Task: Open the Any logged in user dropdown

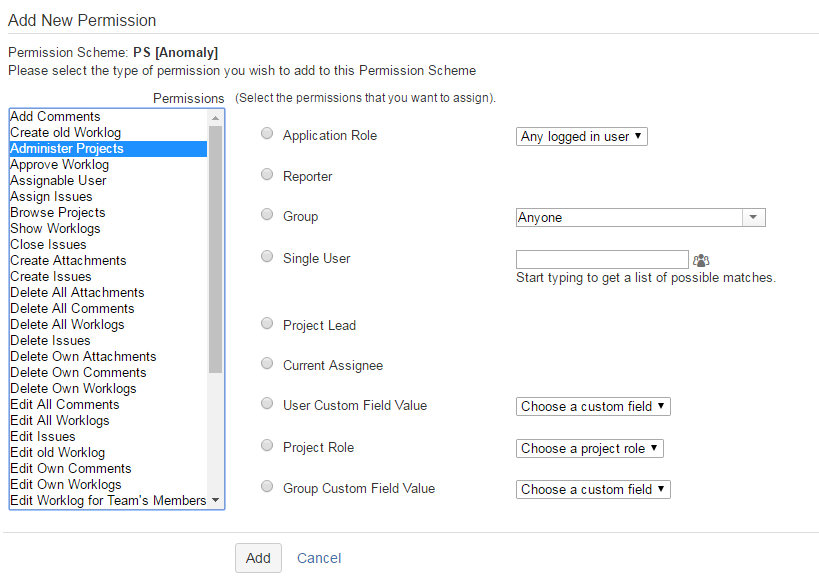Action: 582,136
